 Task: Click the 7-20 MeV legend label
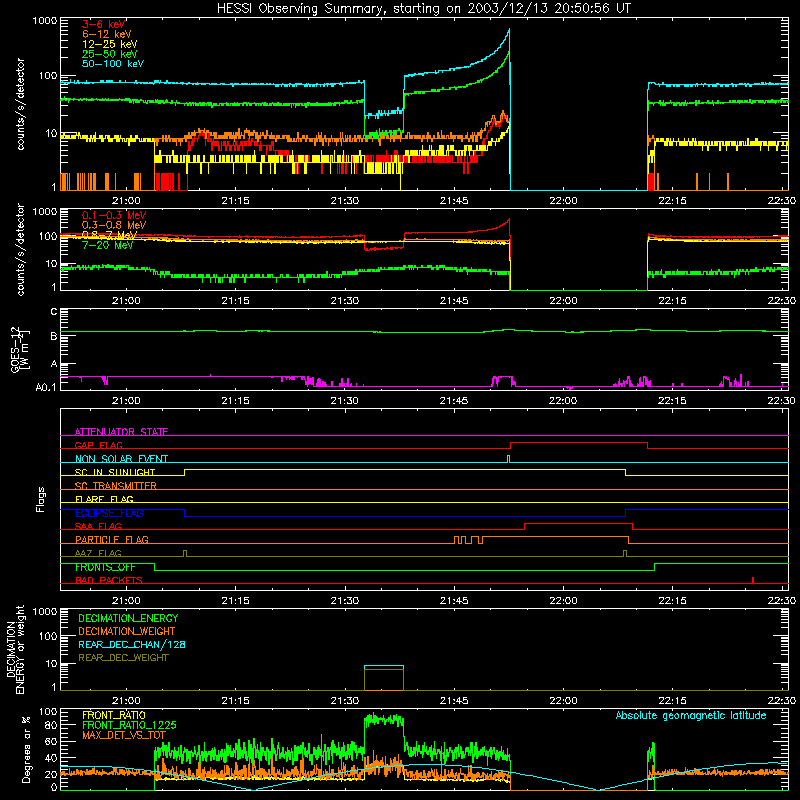[x=108, y=245]
